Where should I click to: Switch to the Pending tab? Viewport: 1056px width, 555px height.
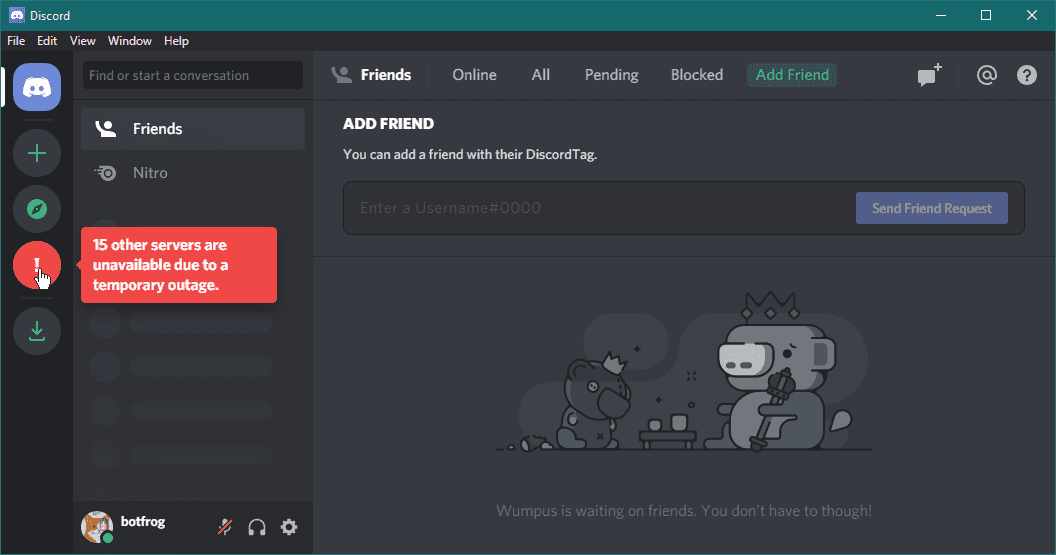click(x=612, y=75)
